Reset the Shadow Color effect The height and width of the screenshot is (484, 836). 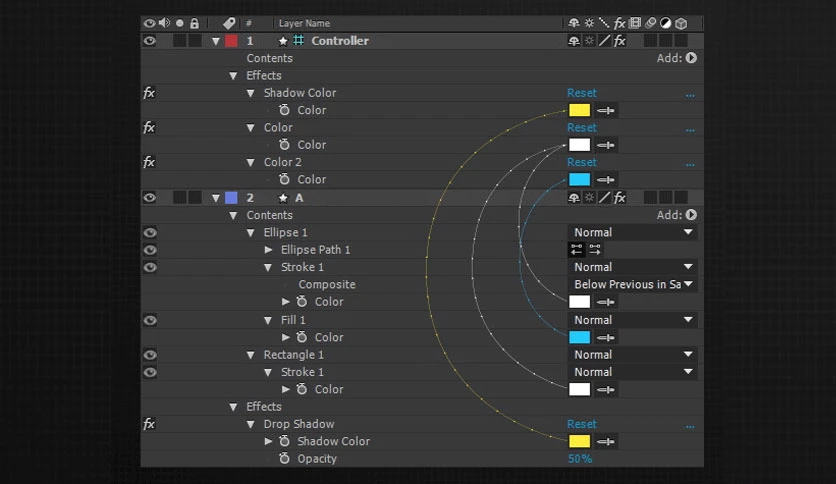(x=582, y=93)
